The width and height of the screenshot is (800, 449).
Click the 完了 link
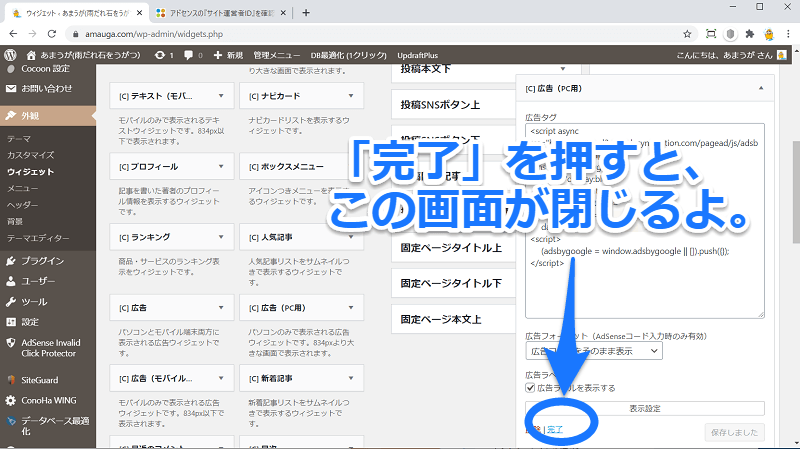(555, 428)
